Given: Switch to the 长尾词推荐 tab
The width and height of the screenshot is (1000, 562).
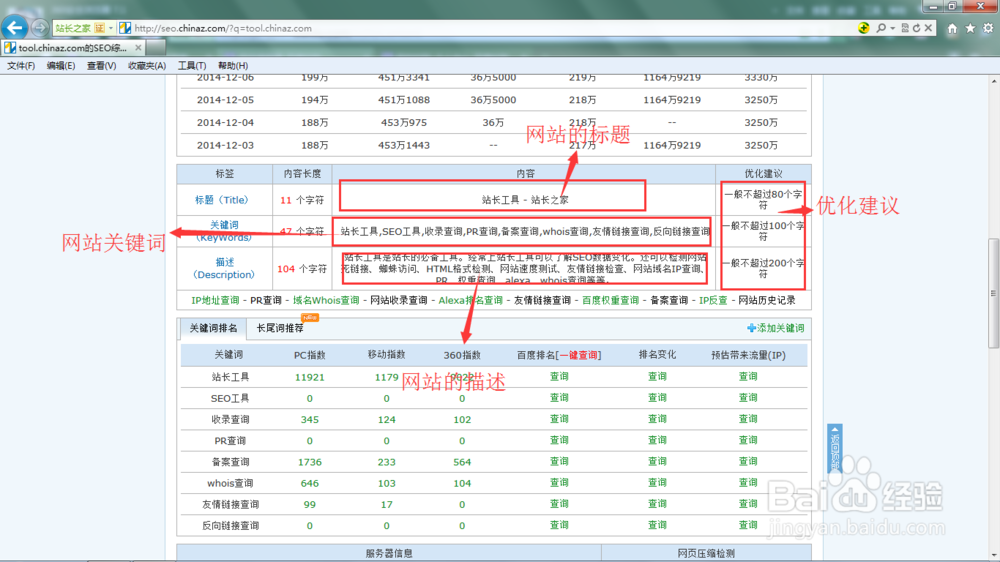Looking at the screenshot, I should click(280, 329).
